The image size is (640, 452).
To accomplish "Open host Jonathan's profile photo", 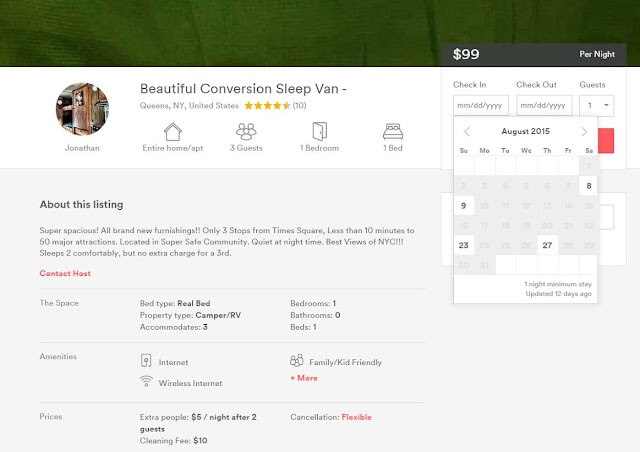I will click(83, 106).
